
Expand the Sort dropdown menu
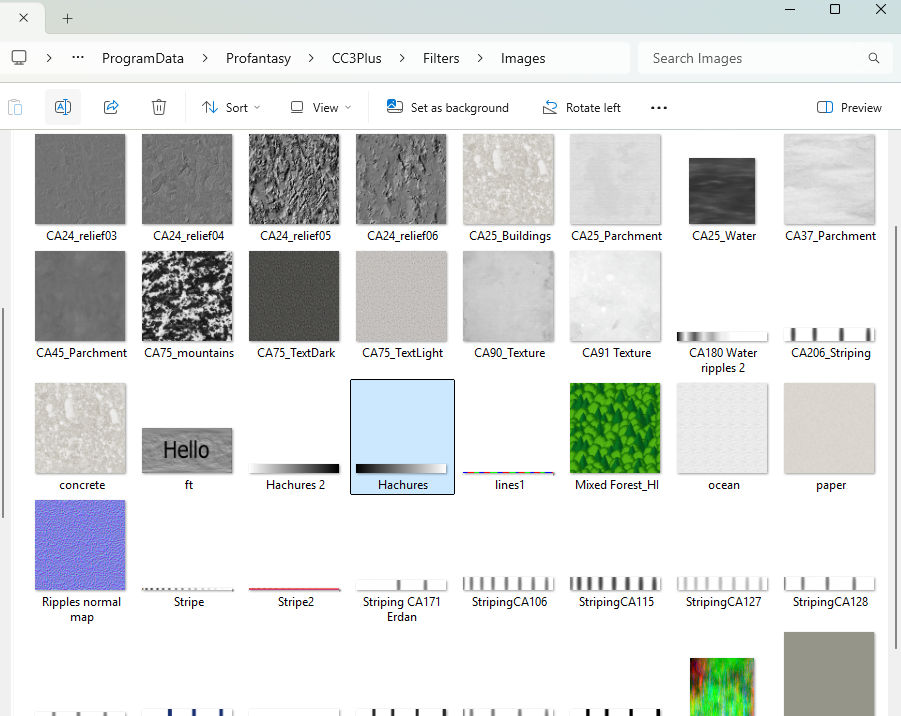(231, 107)
